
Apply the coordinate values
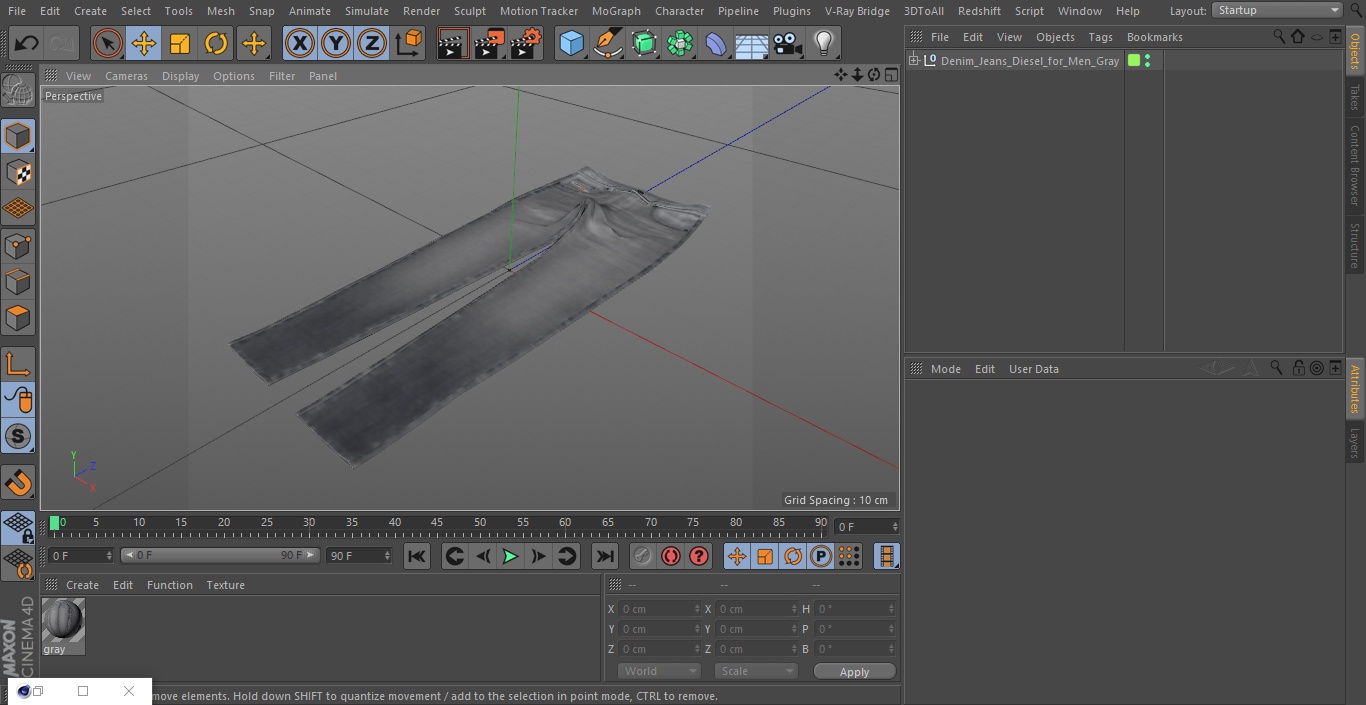(854, 672)
